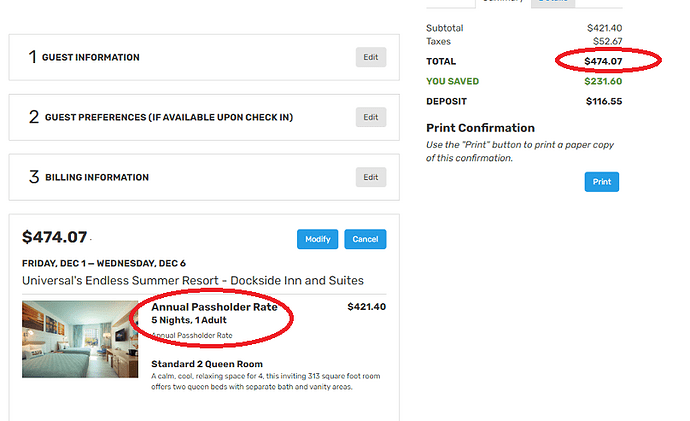This screenshot has width=690, height=421.
Task: Edit the Billing Information section
Action: 370,177
